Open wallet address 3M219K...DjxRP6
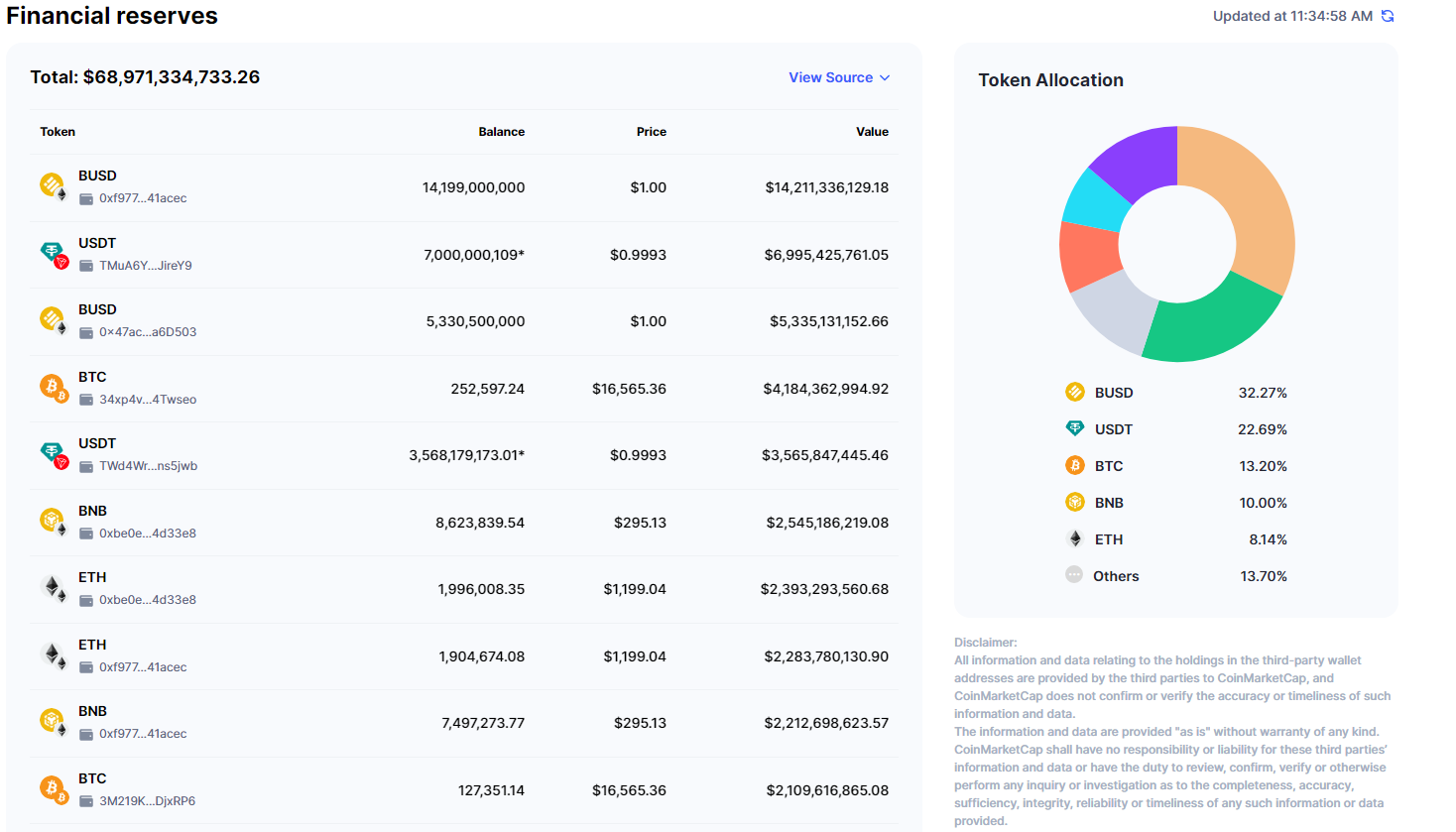 [147, 801]
